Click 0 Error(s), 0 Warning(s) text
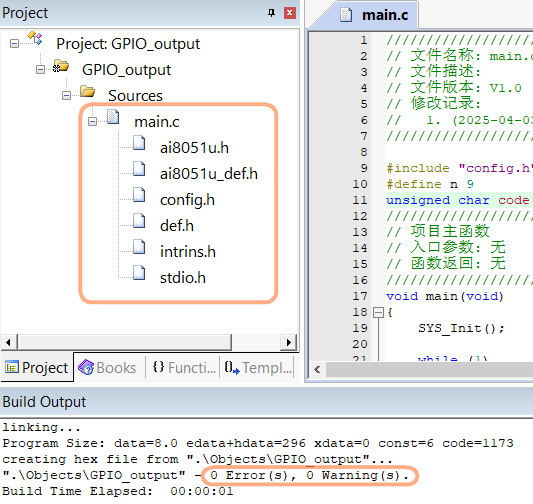533x504 pixels. [x=310, y=475]
